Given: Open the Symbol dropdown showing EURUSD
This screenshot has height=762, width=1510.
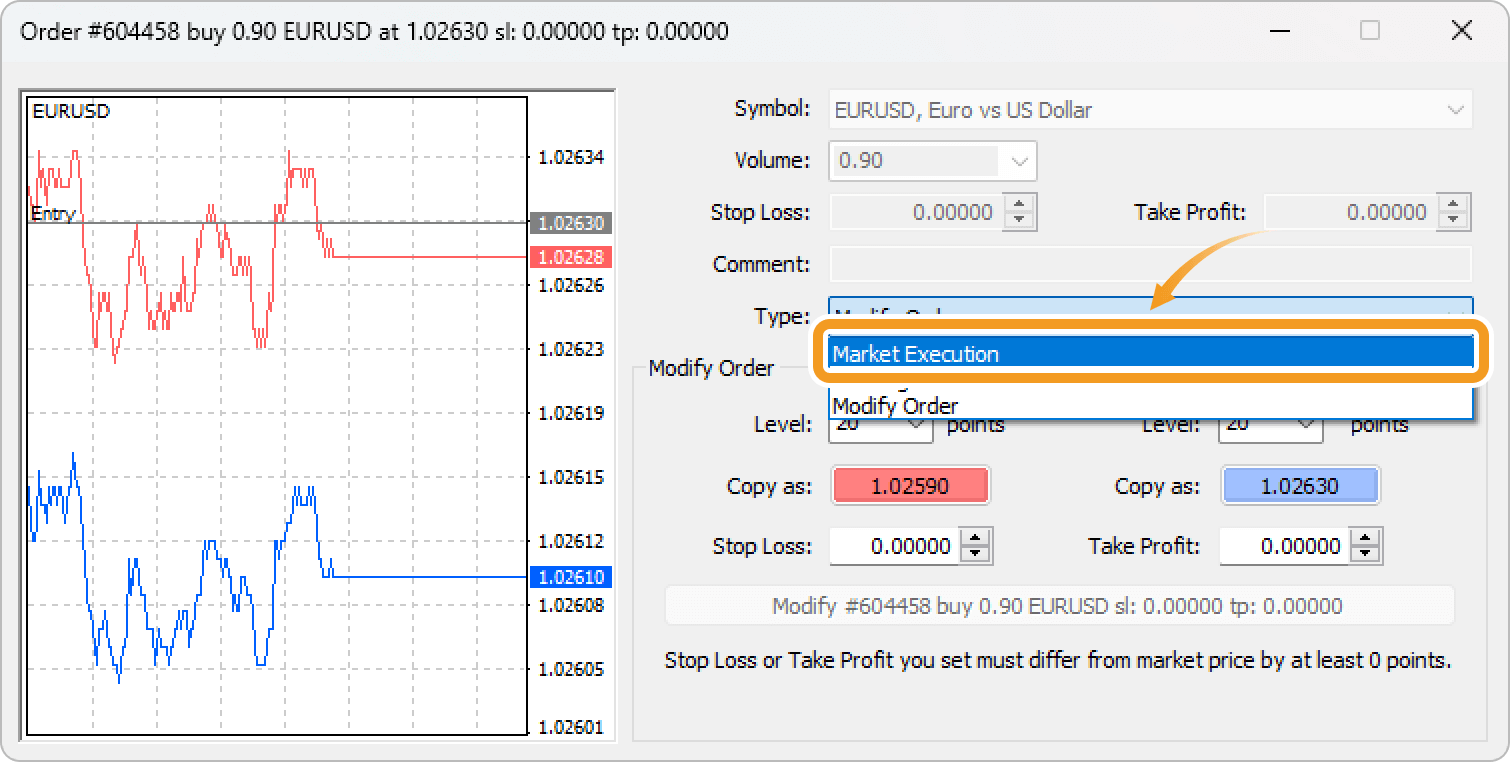Looking at the screenshot, I should 1151,110.
